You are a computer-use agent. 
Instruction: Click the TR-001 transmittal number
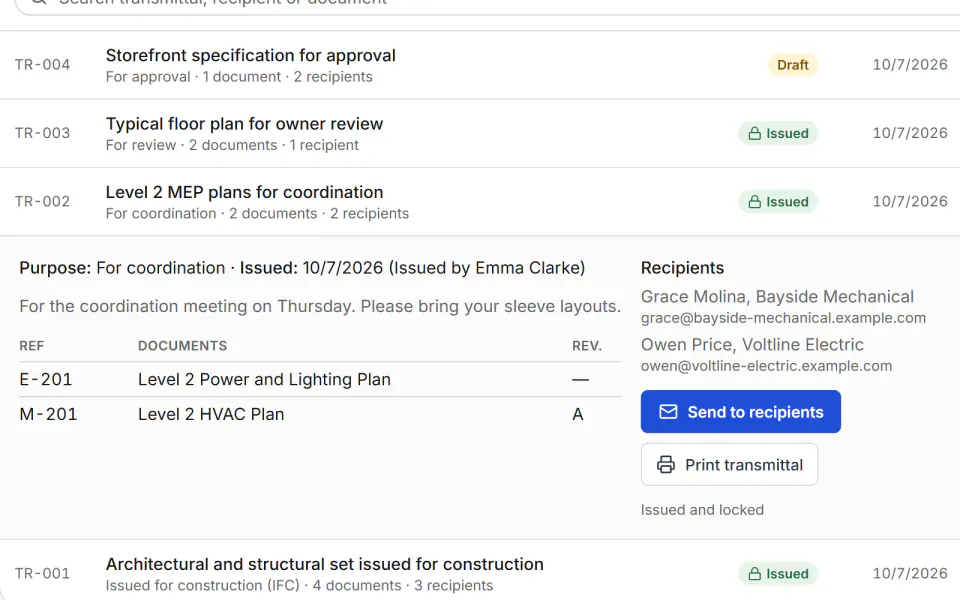(x=43, y=574)
